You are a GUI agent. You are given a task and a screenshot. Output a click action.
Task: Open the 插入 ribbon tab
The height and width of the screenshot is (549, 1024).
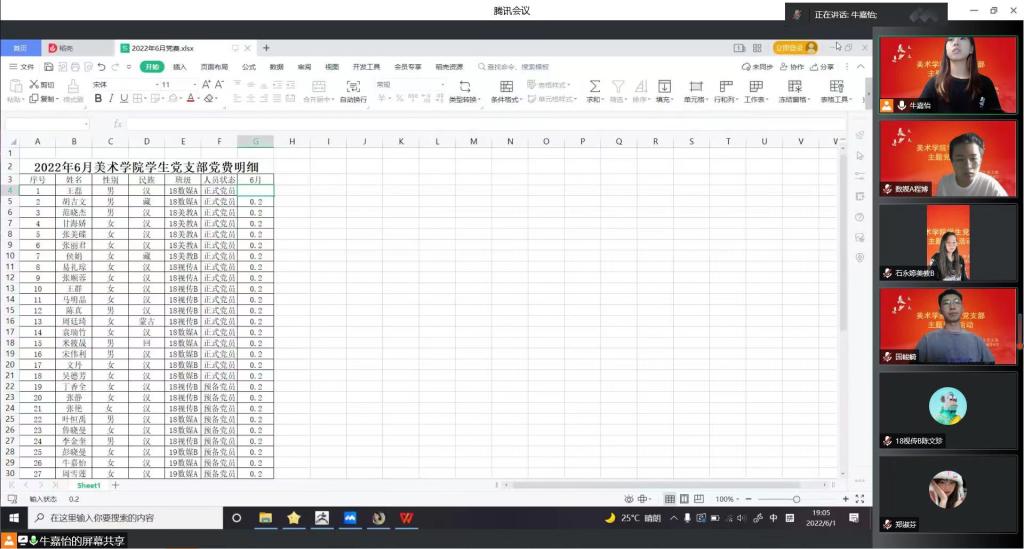[x=180, y=67]
